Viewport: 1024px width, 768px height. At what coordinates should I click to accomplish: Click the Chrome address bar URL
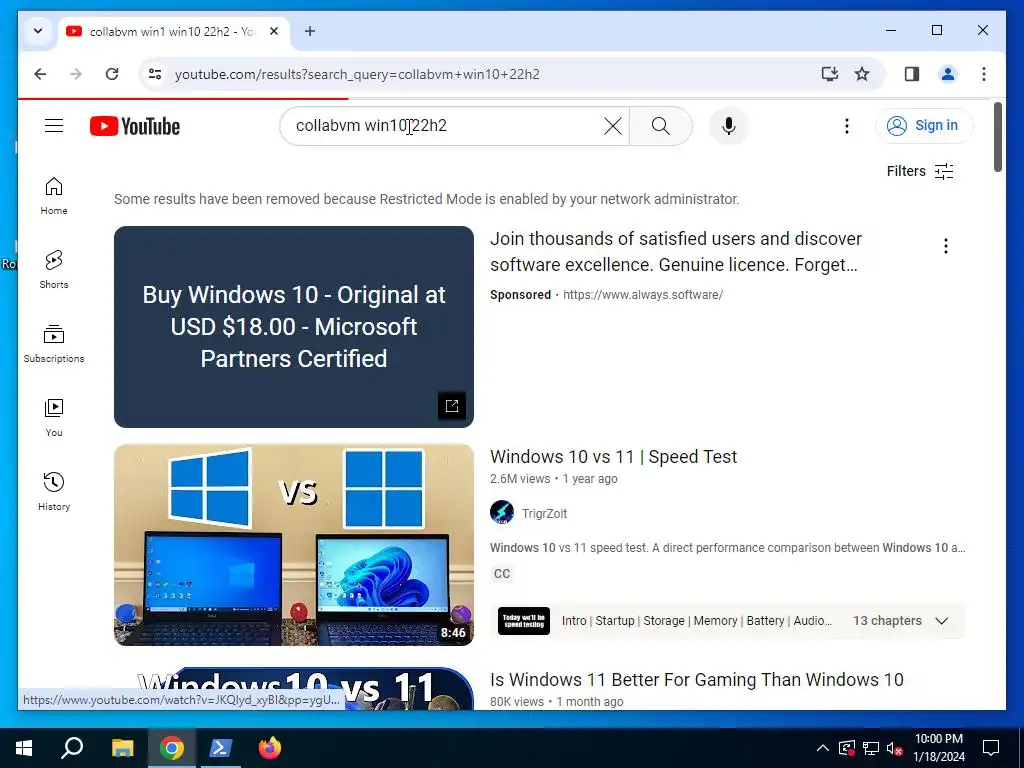[357, 74]
